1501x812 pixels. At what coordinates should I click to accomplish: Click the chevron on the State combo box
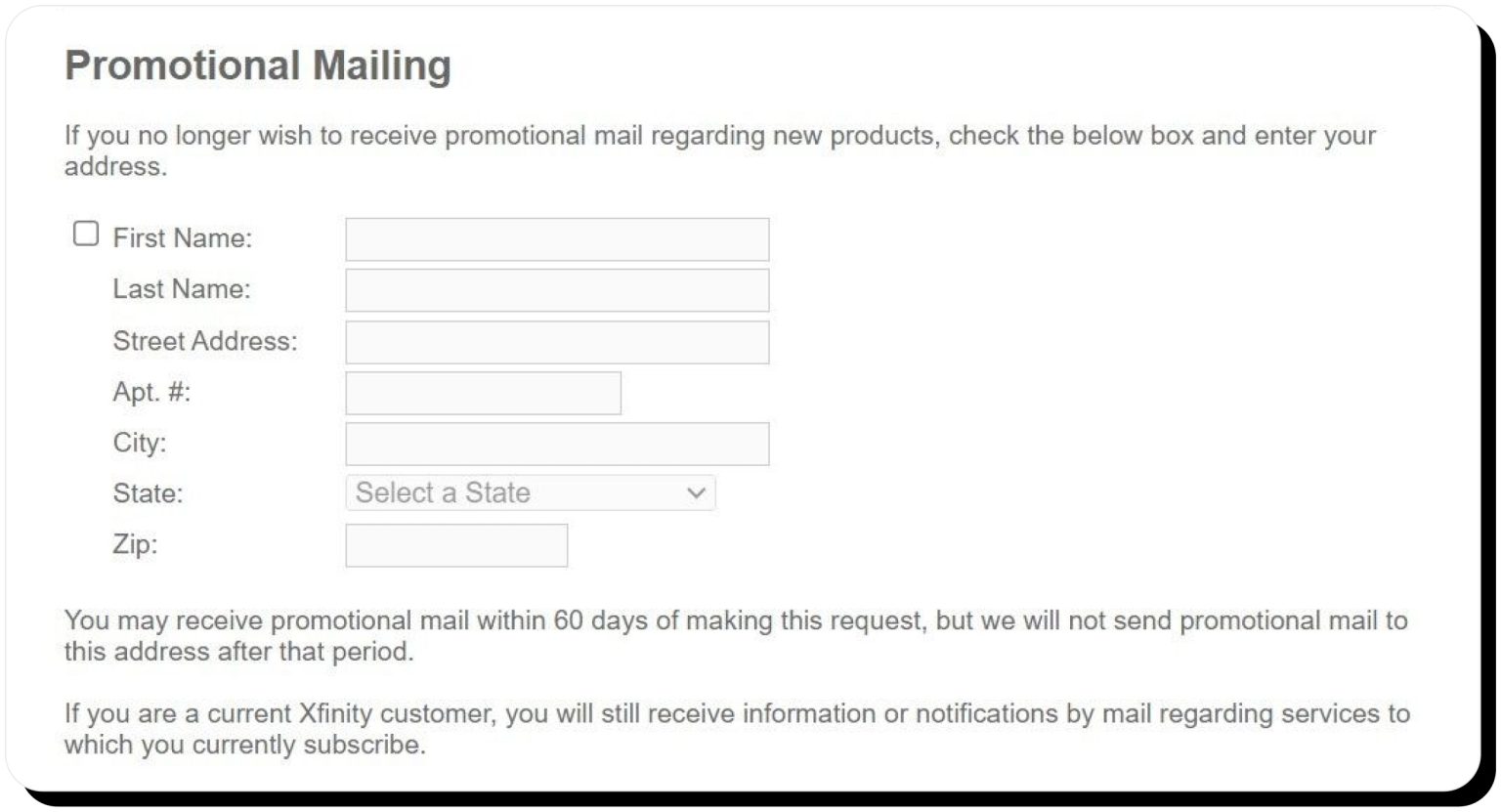point(696,493)
